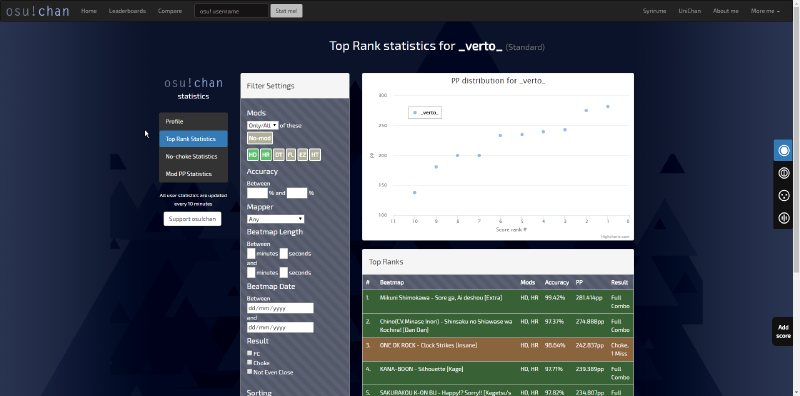Focus the osu! username input field
The image size is (800, 396).
click(x=232, y=11)
